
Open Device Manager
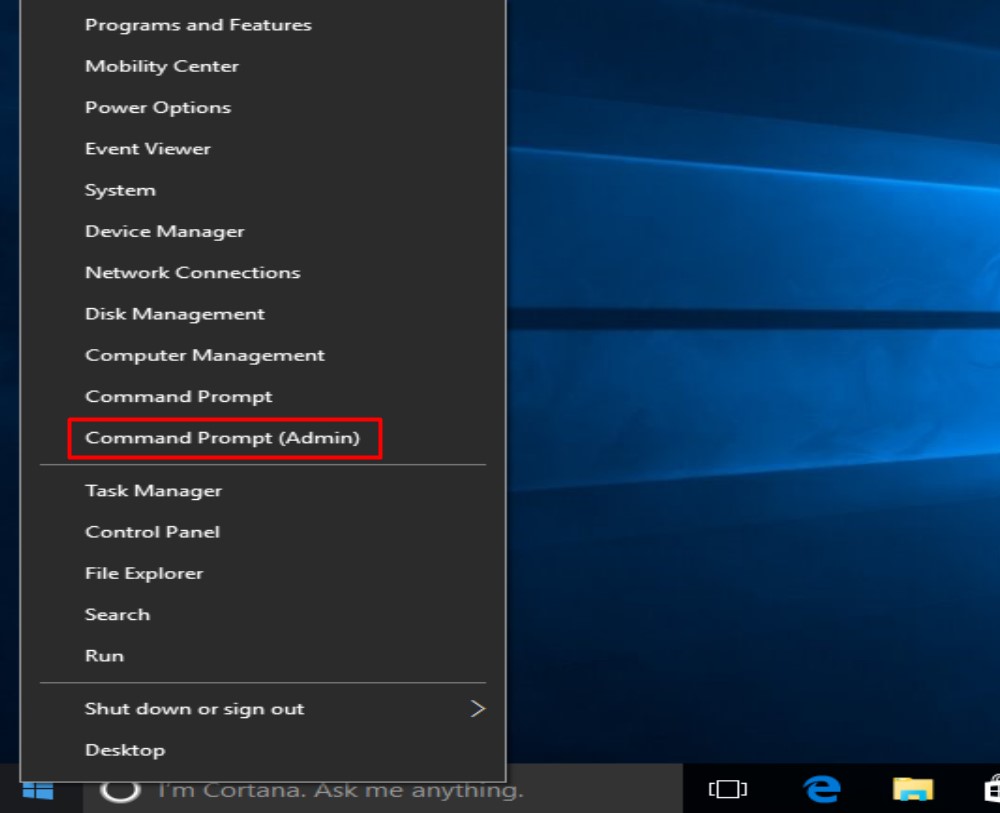(165, 232)
